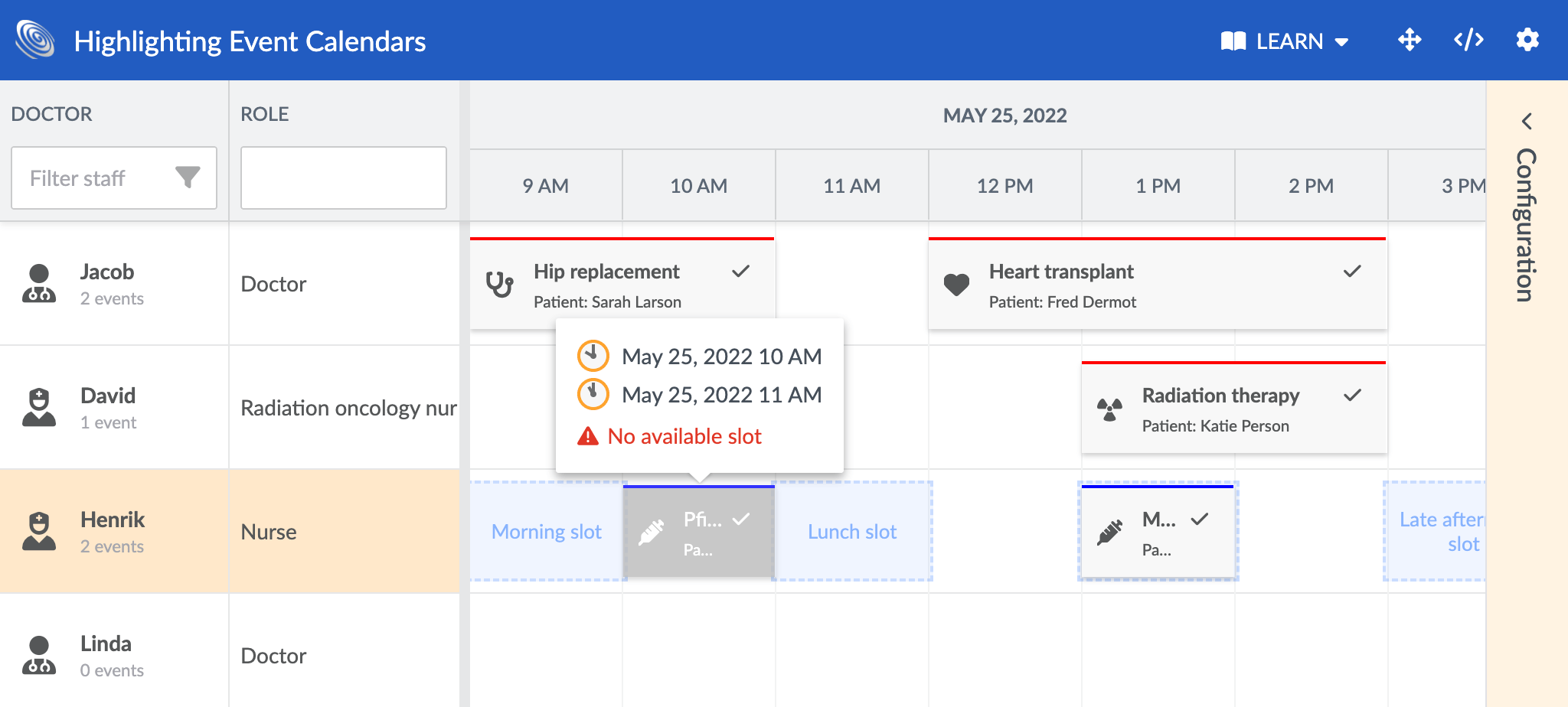
Task: Click the app logo in header
Action: tap(35, 40)
